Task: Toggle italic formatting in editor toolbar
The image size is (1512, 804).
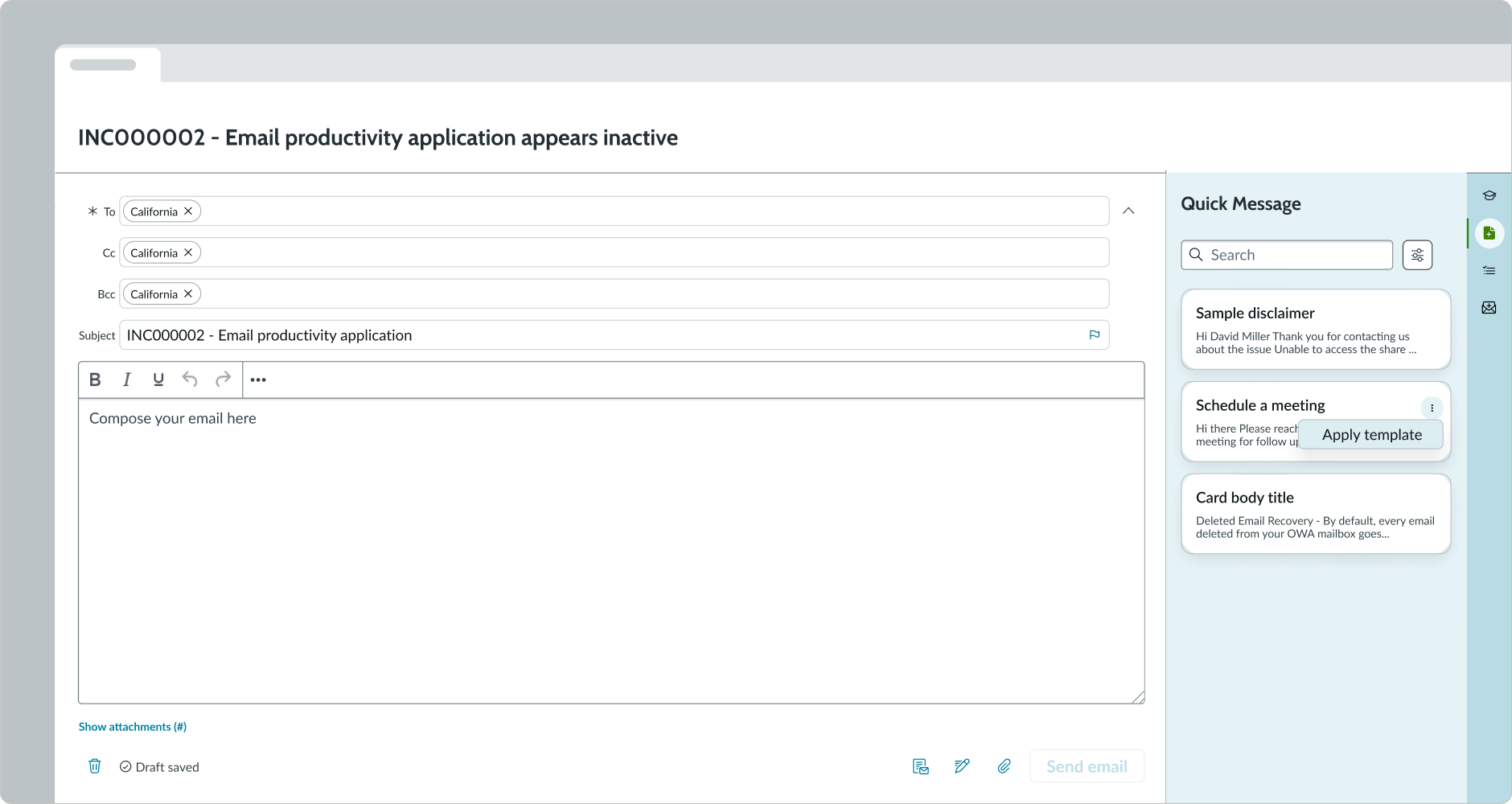Action: 126,379
